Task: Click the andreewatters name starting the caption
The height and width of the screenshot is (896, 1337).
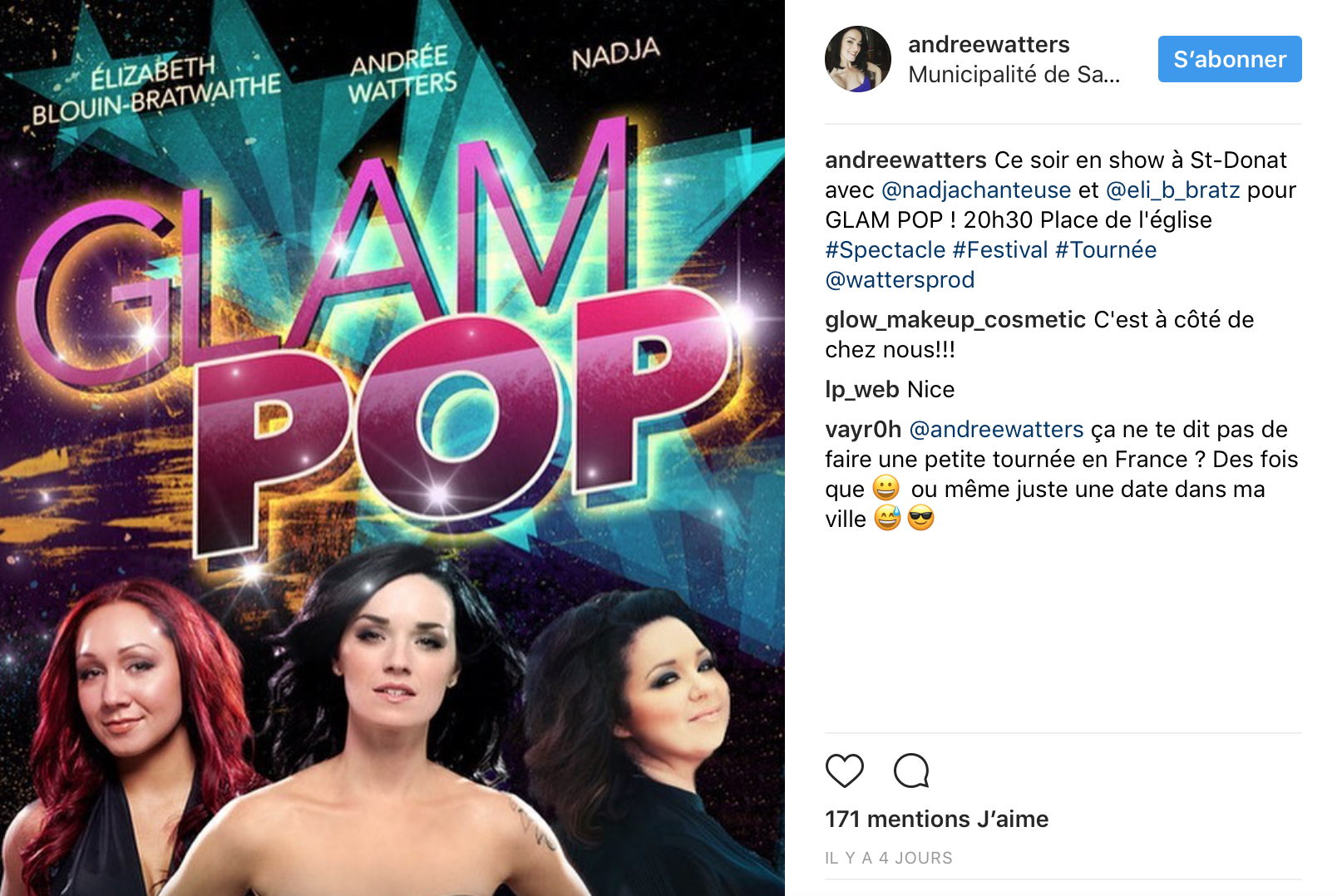Action: [x=905, y=160]
